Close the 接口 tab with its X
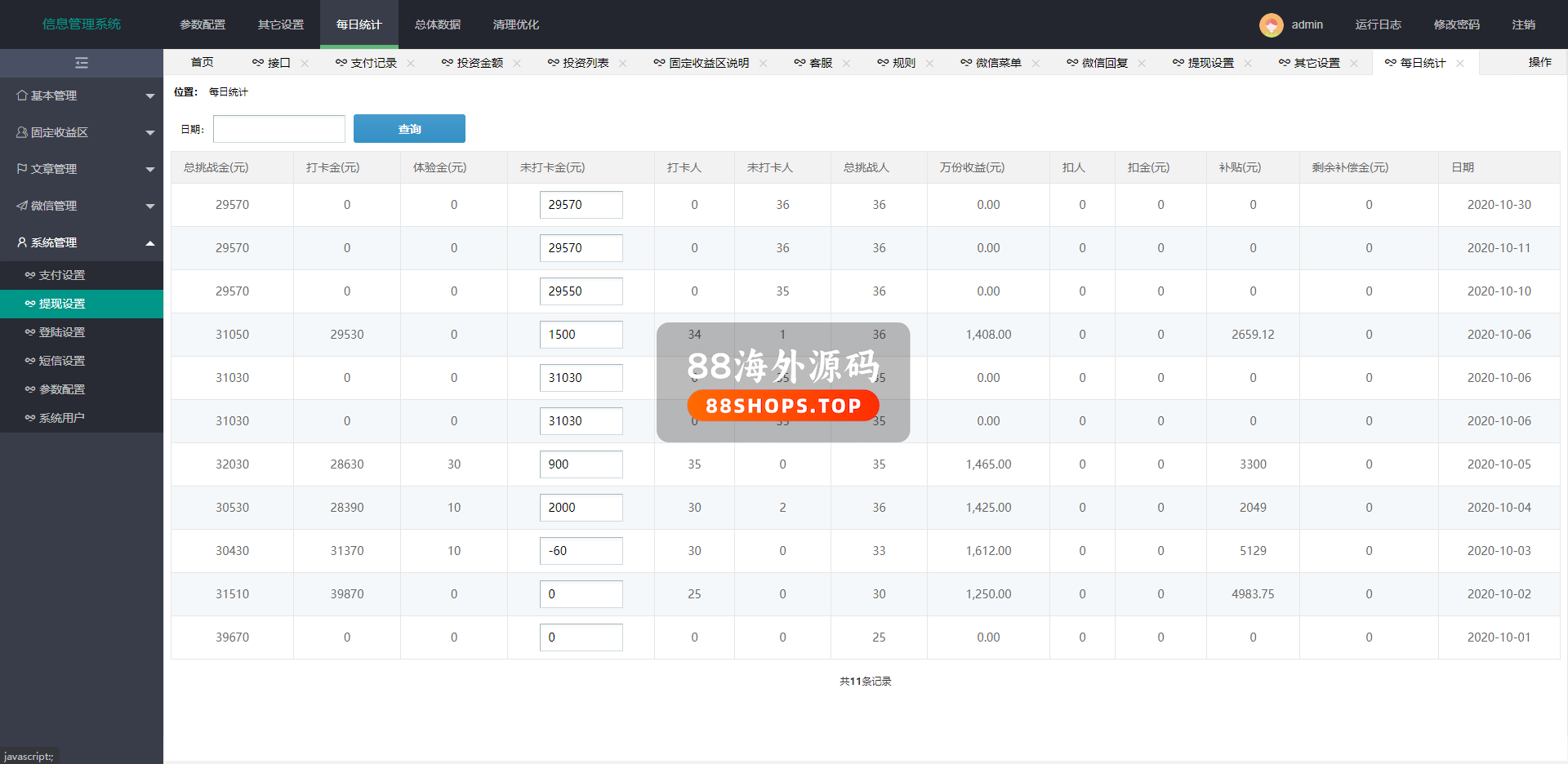 pyautogui.click(x=305, y=64)
